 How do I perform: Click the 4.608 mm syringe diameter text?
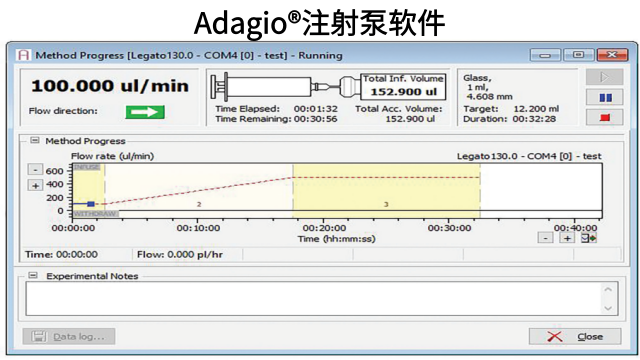pos(489,97)
